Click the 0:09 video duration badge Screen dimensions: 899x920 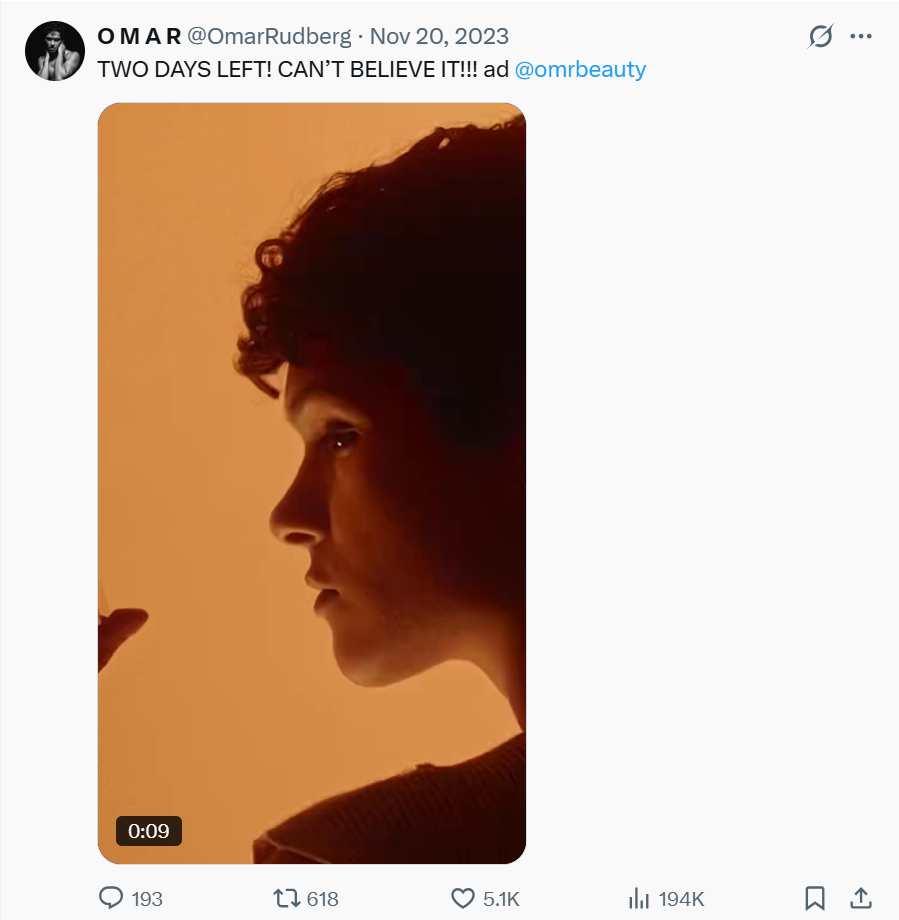(149, 830)
